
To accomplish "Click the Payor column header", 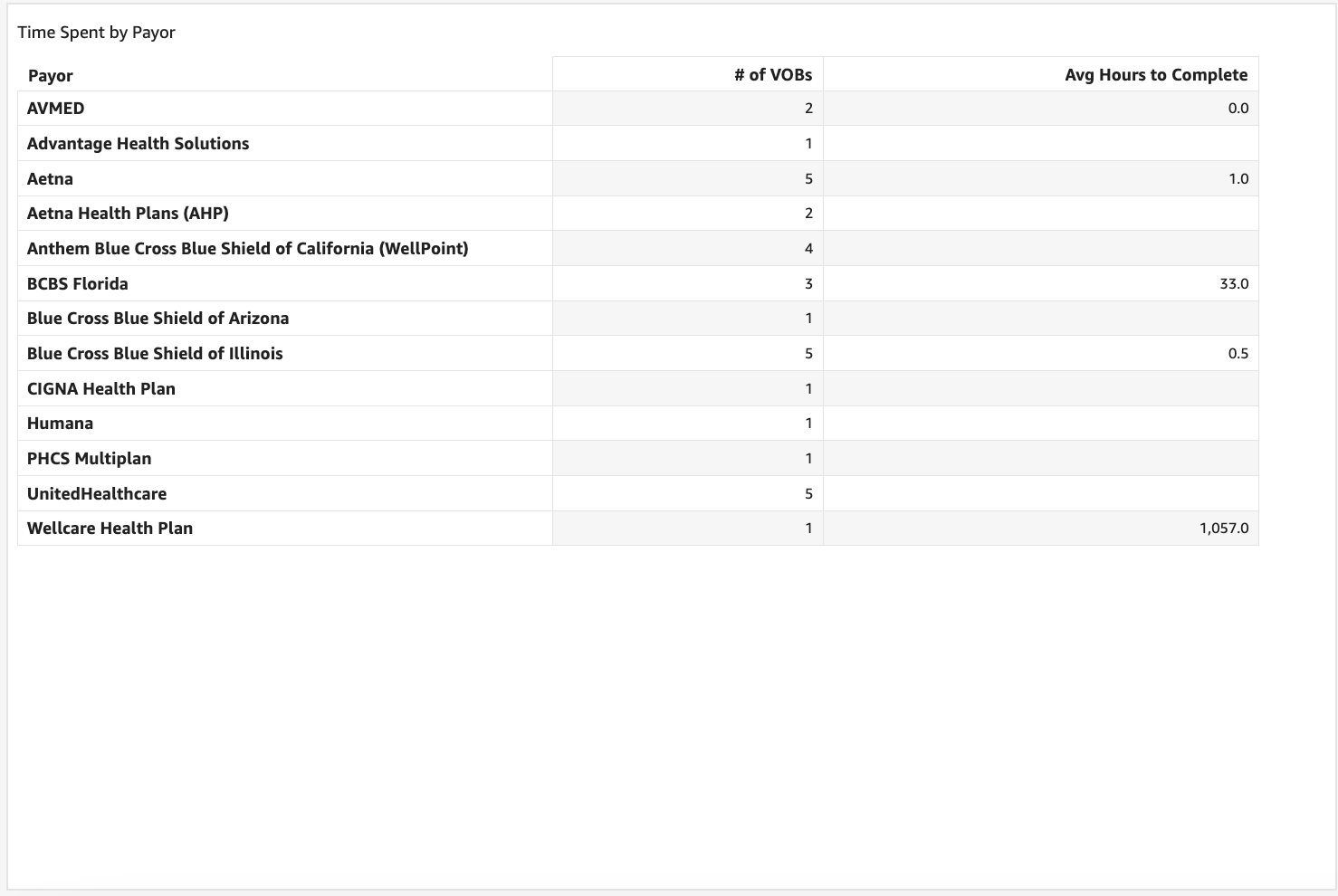I will pyautogui.click(x=51, y=76).
